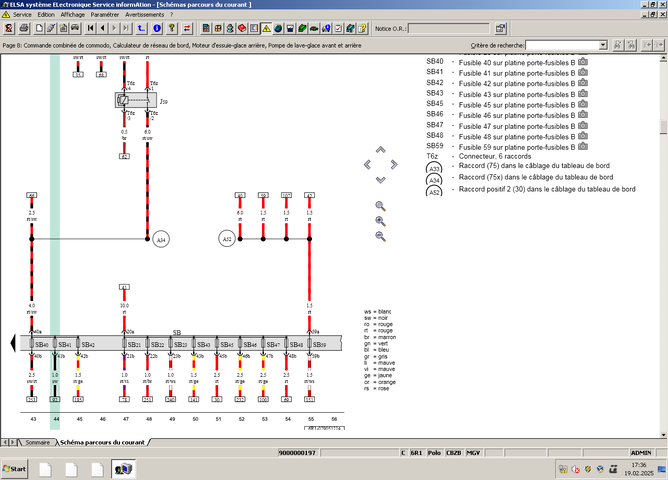Click the pan down arrow on diagram
Viewport: 668px width, 480px height.
[x=380, y=179]
